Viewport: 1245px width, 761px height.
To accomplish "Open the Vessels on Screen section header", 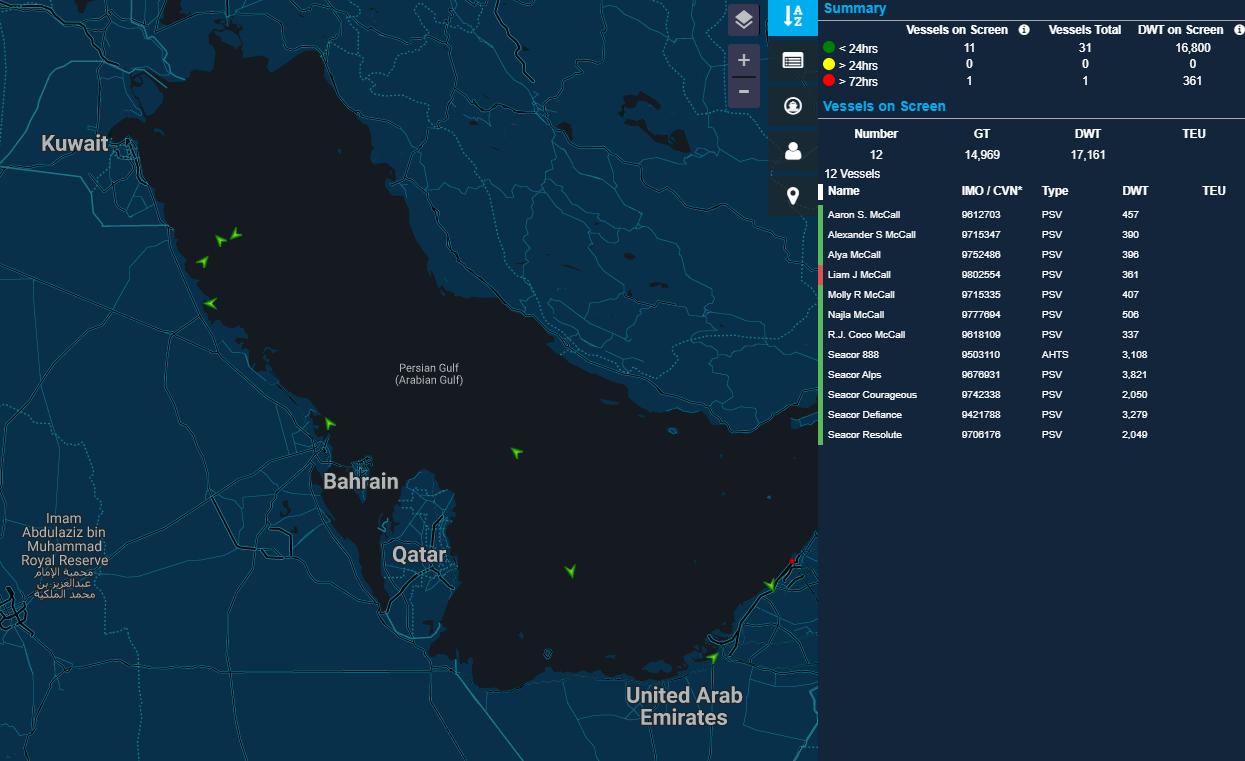I will [884, 106].
